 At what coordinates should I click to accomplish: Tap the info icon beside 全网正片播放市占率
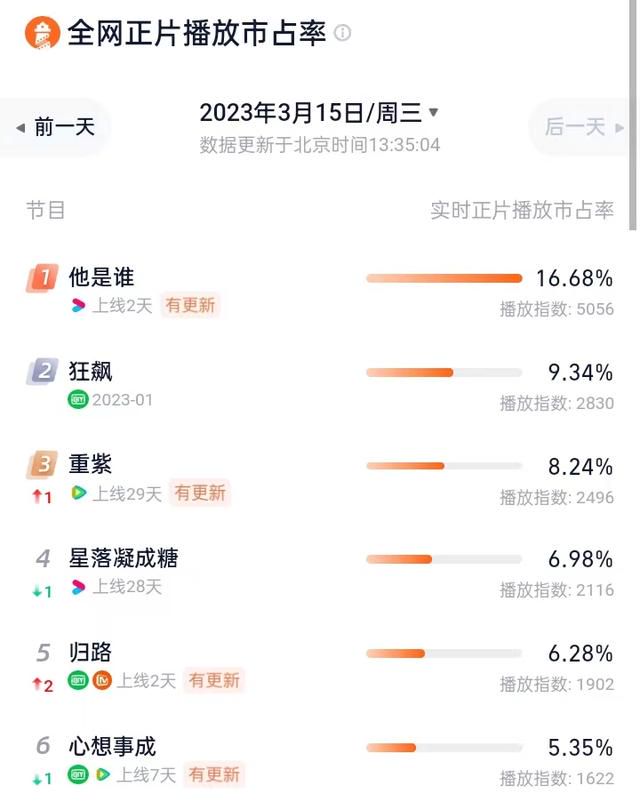[x=342, y=33]
